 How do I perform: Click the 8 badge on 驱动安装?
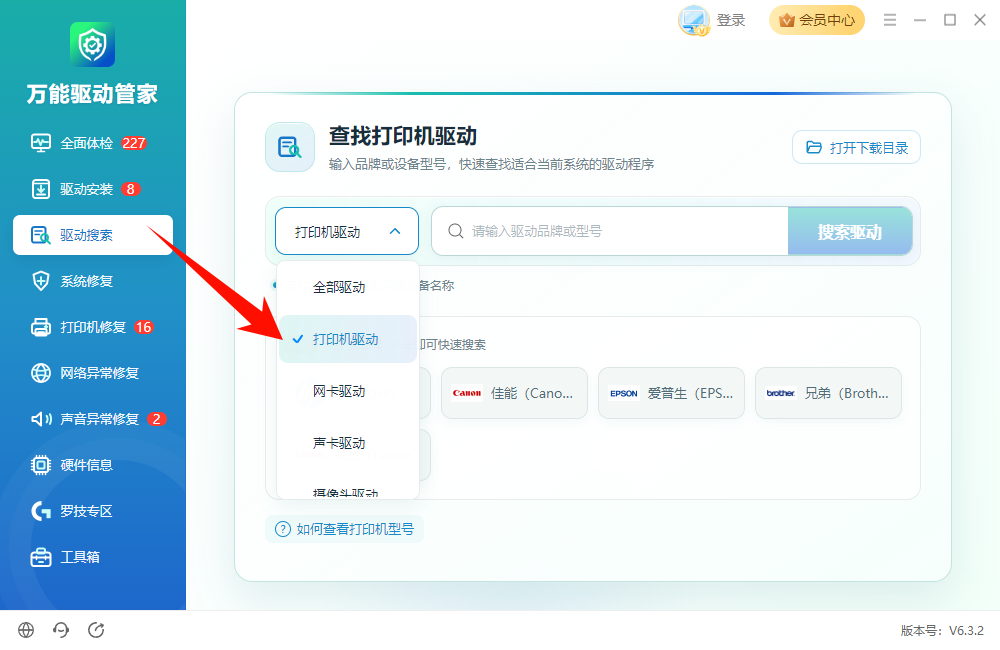(131, 189)
